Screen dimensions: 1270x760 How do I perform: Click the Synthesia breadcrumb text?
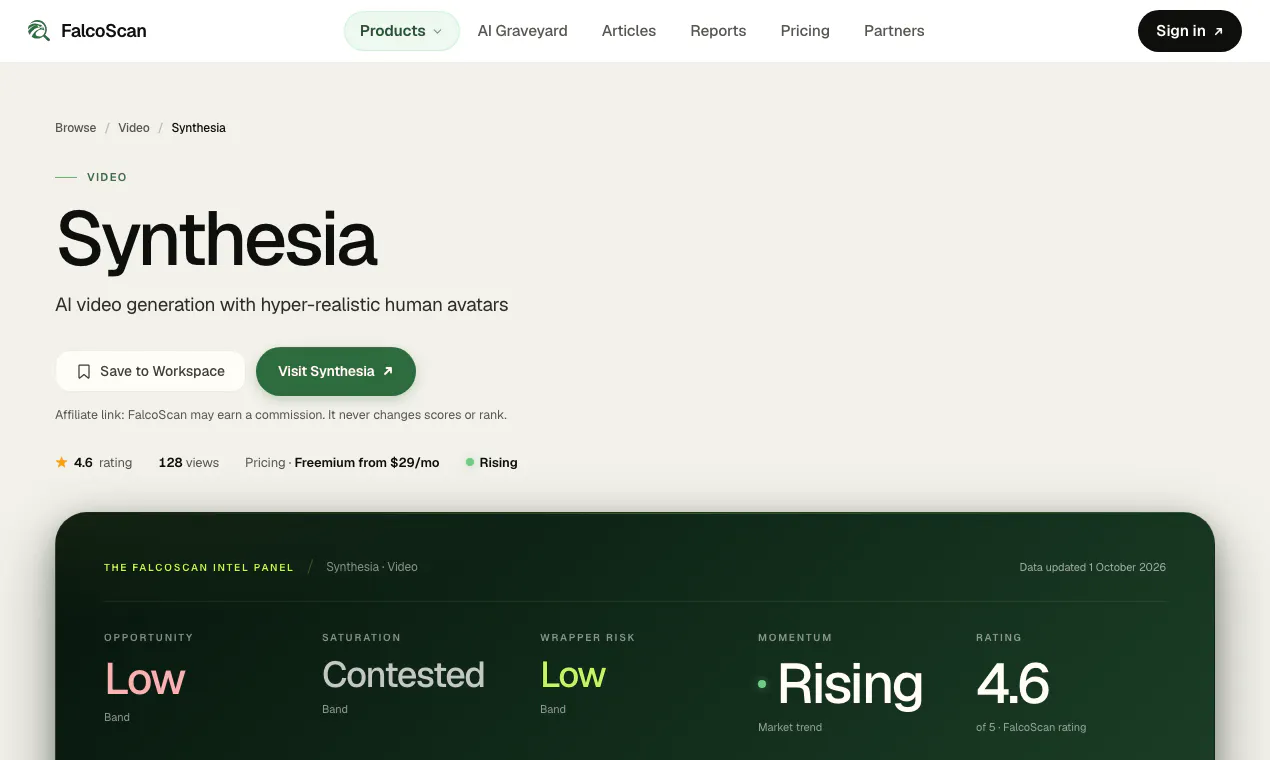[198, 128]
